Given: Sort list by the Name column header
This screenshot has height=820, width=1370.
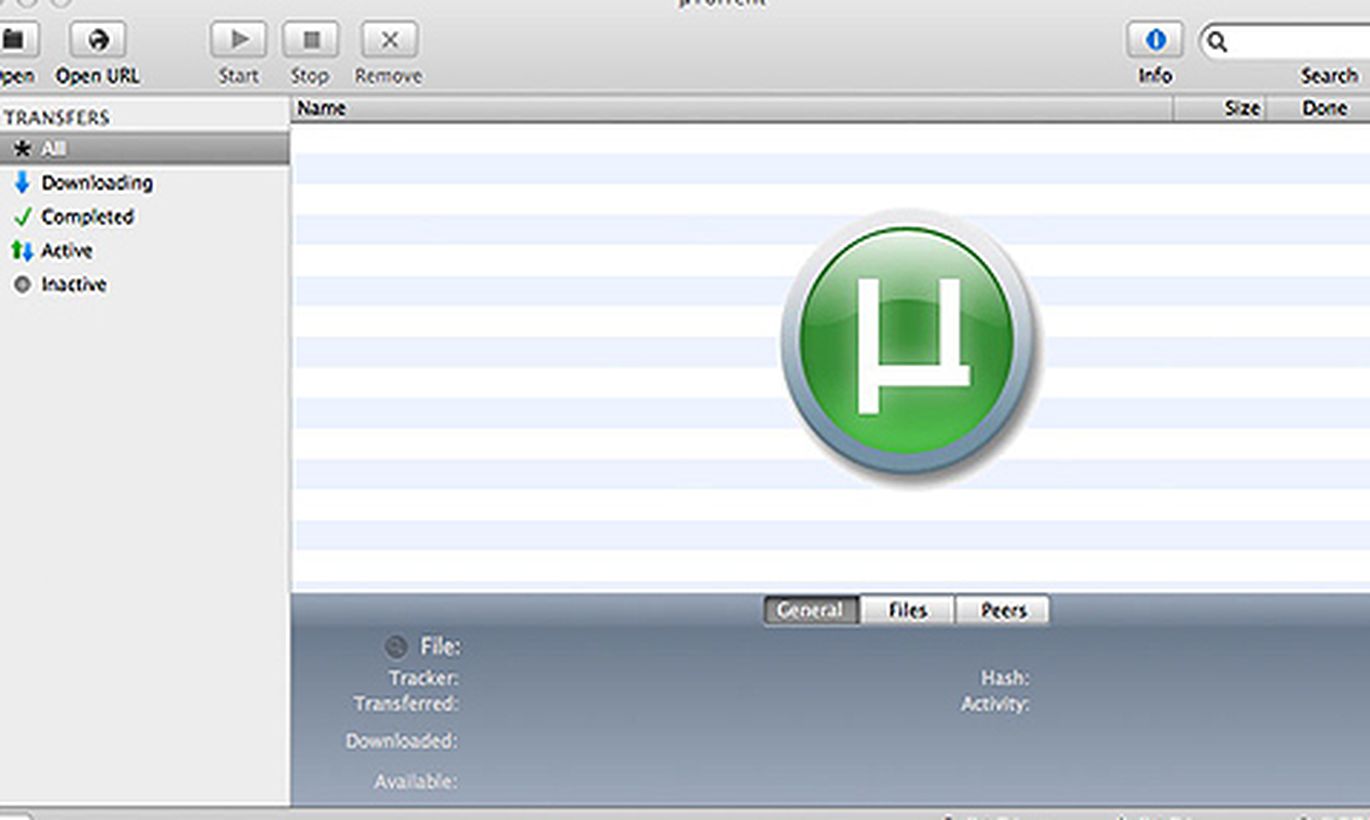Looking at the screenshot, I should coord(731,108).
